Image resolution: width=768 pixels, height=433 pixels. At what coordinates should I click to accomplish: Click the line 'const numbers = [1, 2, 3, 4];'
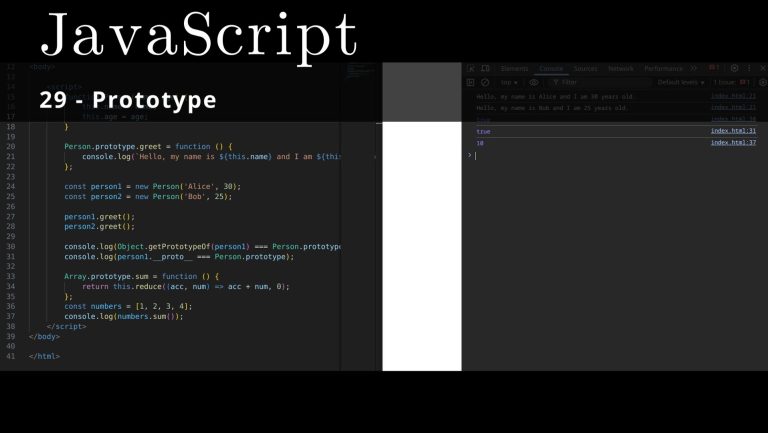128,306
